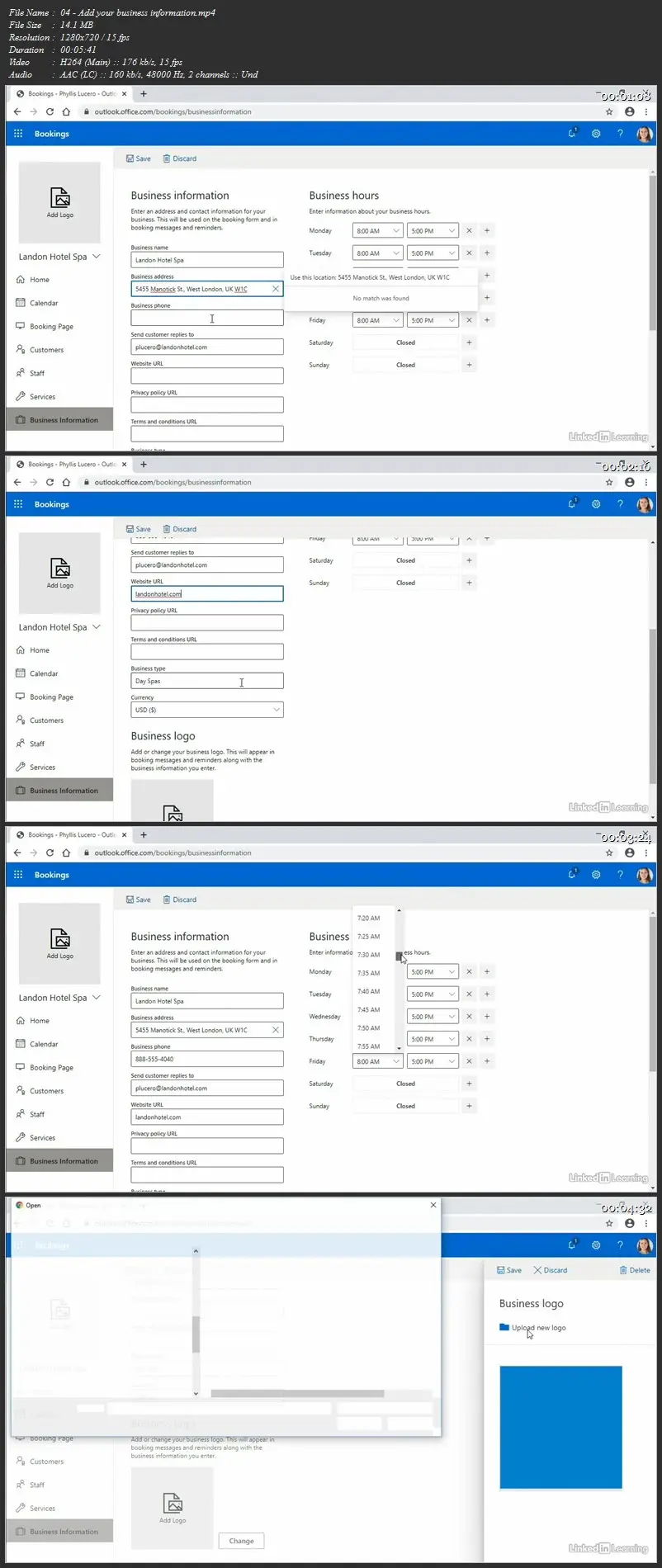Click Discard button in the 00:02:16 frame
Screen dimensions: 662x1568
coord(179,529)
